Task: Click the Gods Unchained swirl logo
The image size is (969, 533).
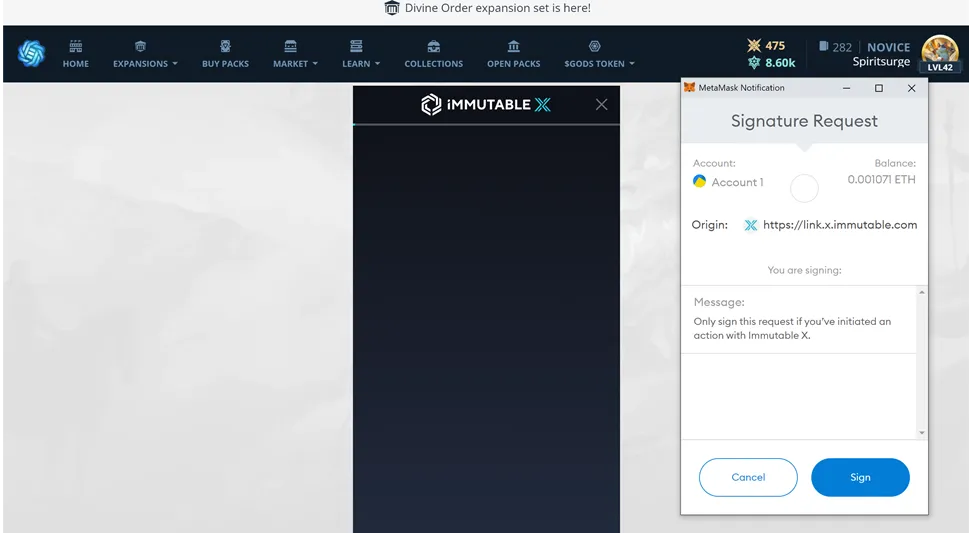Action: (x=31, y=53)
